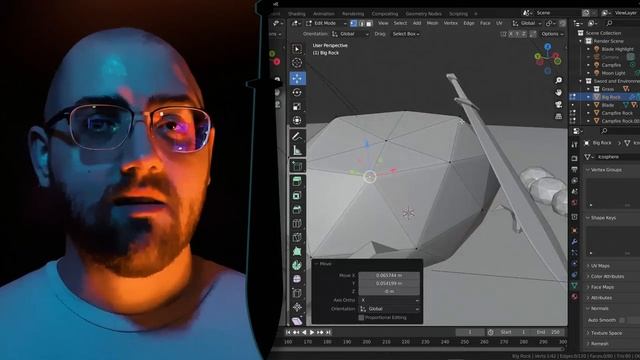Select the Loop Cut tool

[297, 223]
